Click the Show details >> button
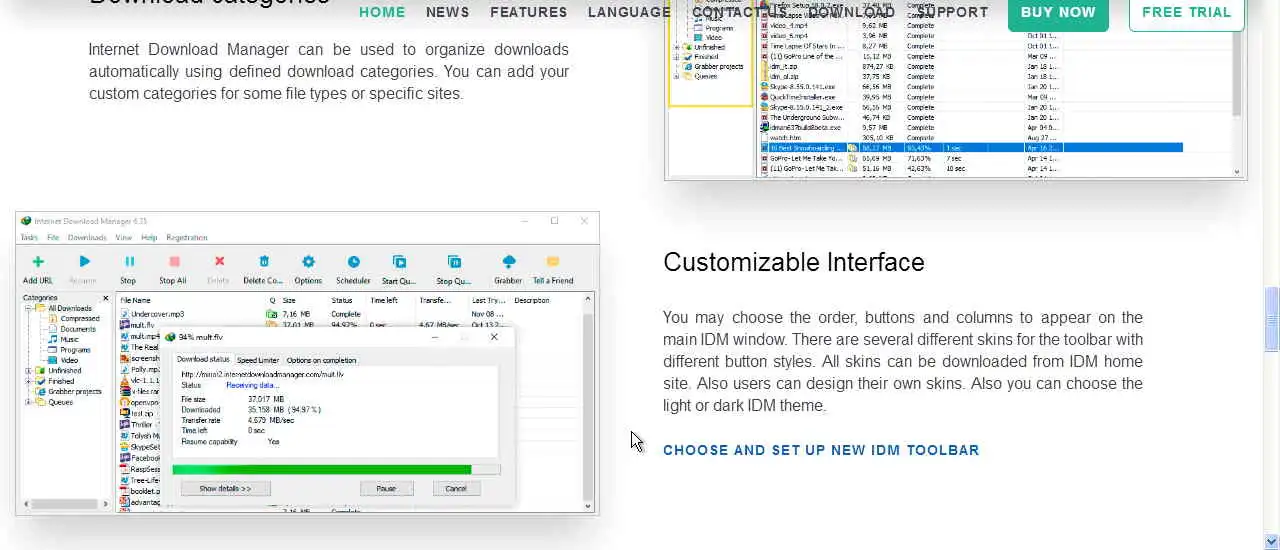 coord(225,488)
